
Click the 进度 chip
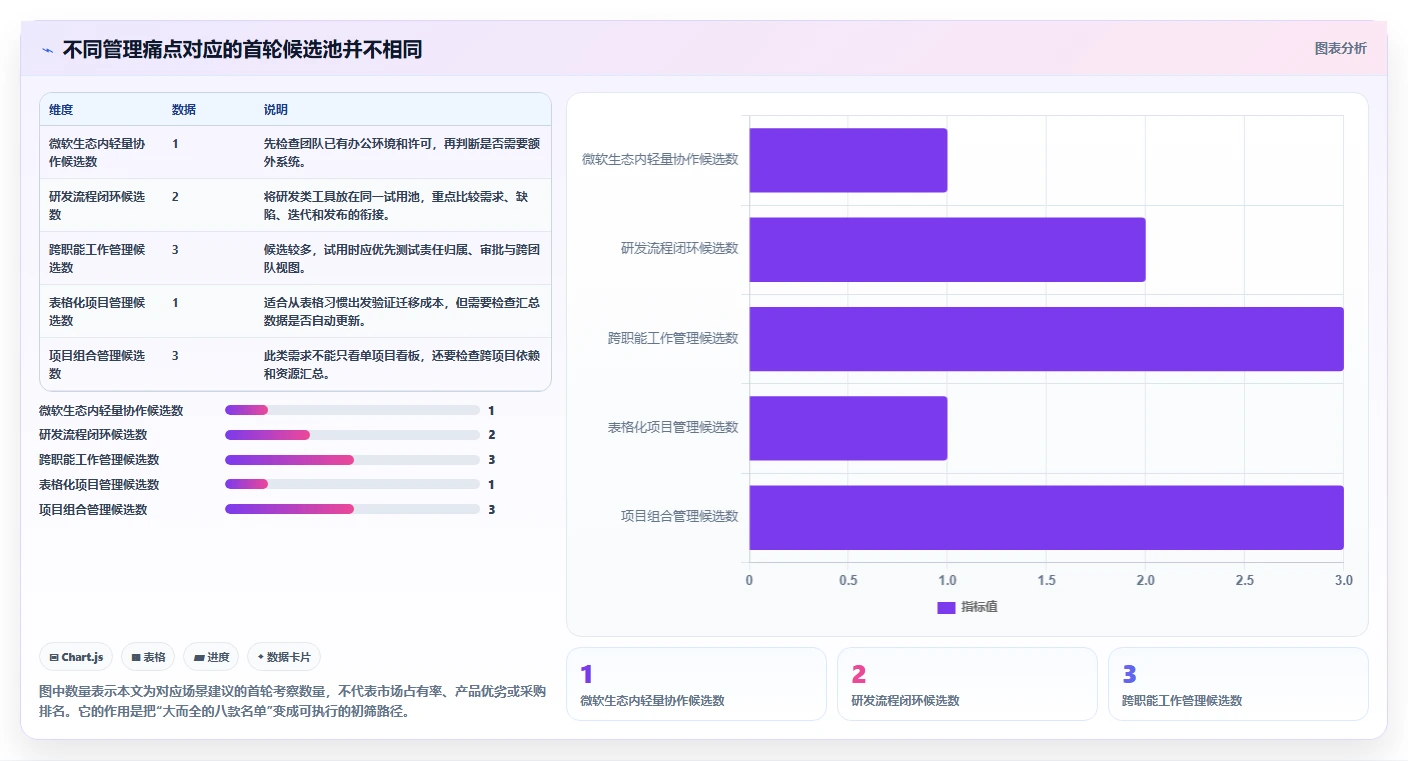[x=211, y=657]
